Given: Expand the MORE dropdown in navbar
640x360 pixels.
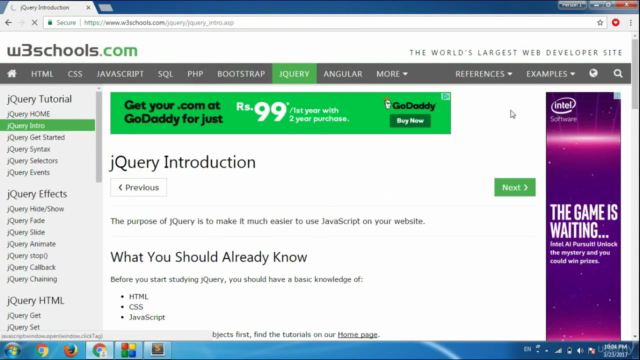Looking at the screenshot, I should 392,74.
